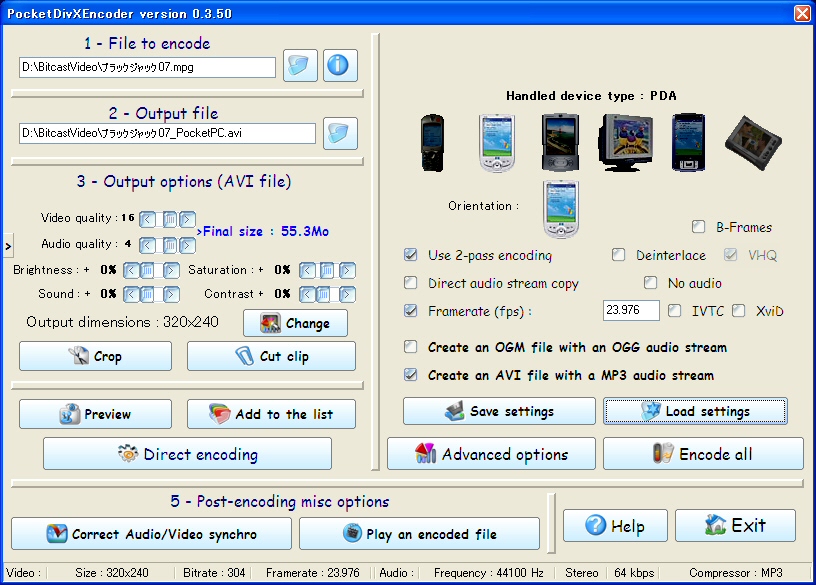Decrease video quality with left arrow
The height and width of the screenshot is (585, 816).
(x=147, y=219)
